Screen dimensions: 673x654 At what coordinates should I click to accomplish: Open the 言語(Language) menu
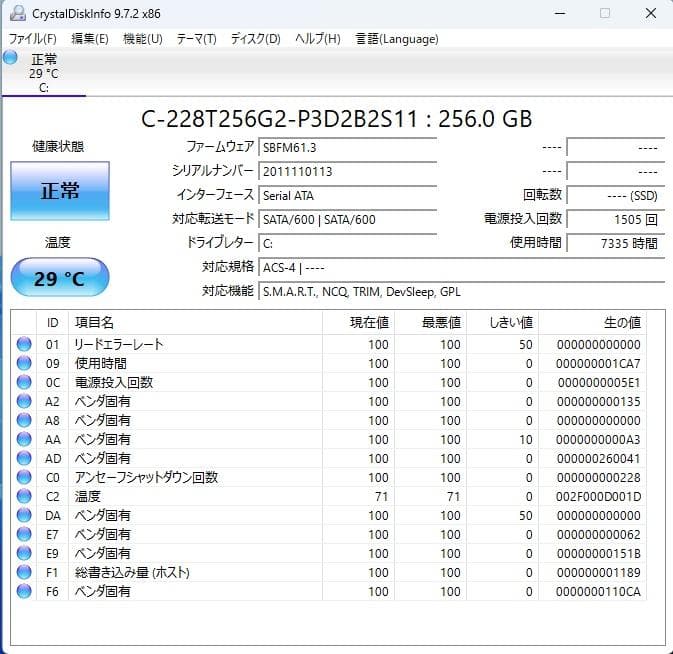pos(397,39)
